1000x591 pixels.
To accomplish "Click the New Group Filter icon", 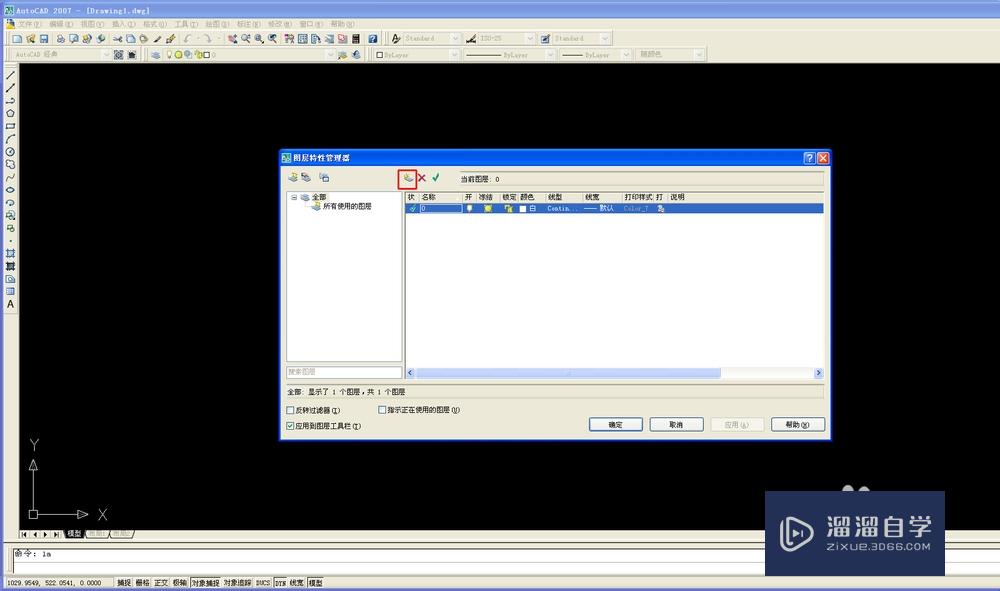I will pos(306,177).
